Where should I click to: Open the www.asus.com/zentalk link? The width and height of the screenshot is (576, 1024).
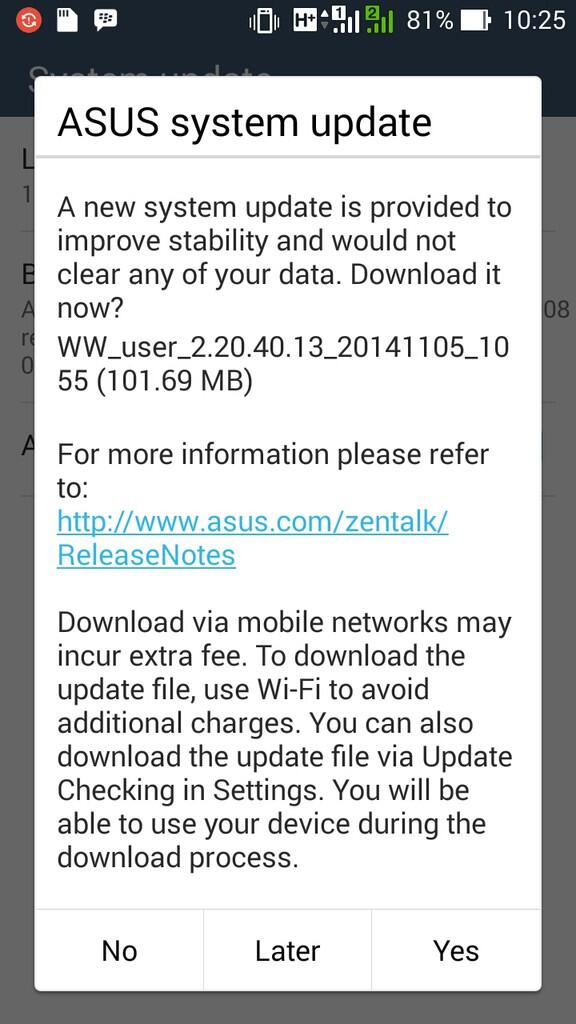click(253, 522)
